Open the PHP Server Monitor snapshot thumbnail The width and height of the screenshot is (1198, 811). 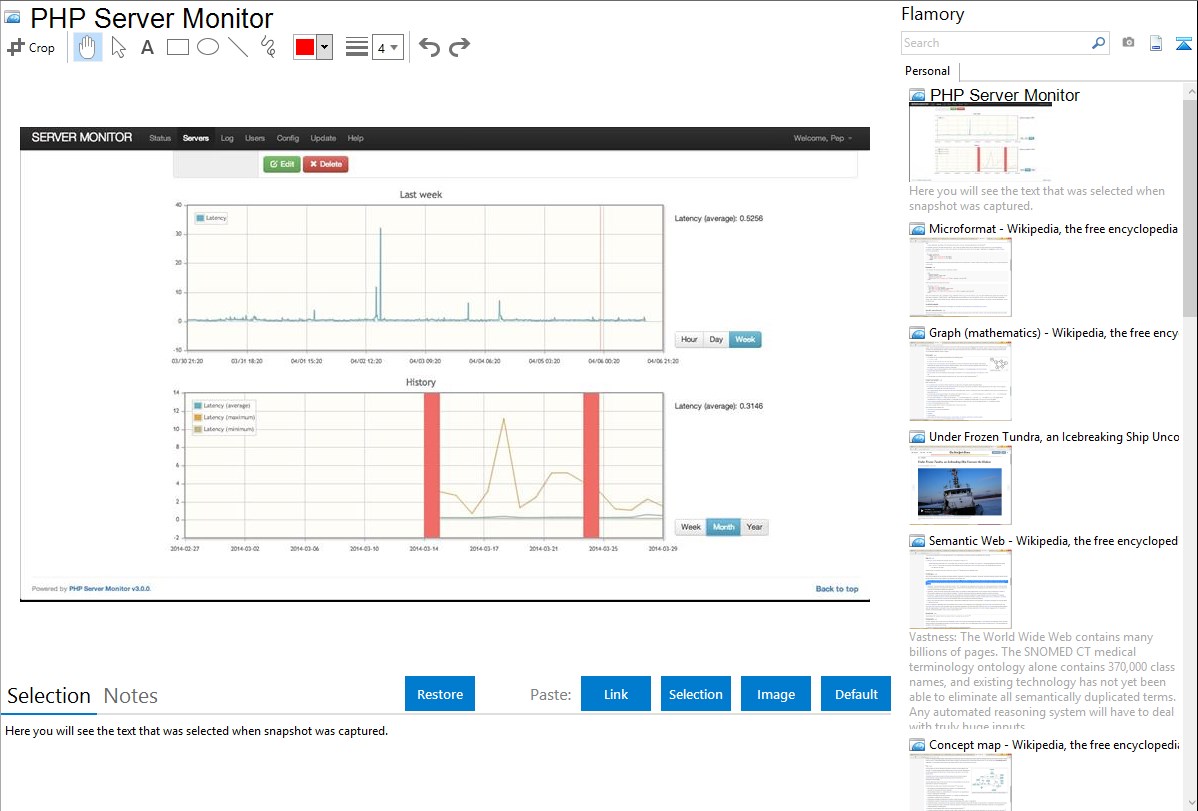979,142
